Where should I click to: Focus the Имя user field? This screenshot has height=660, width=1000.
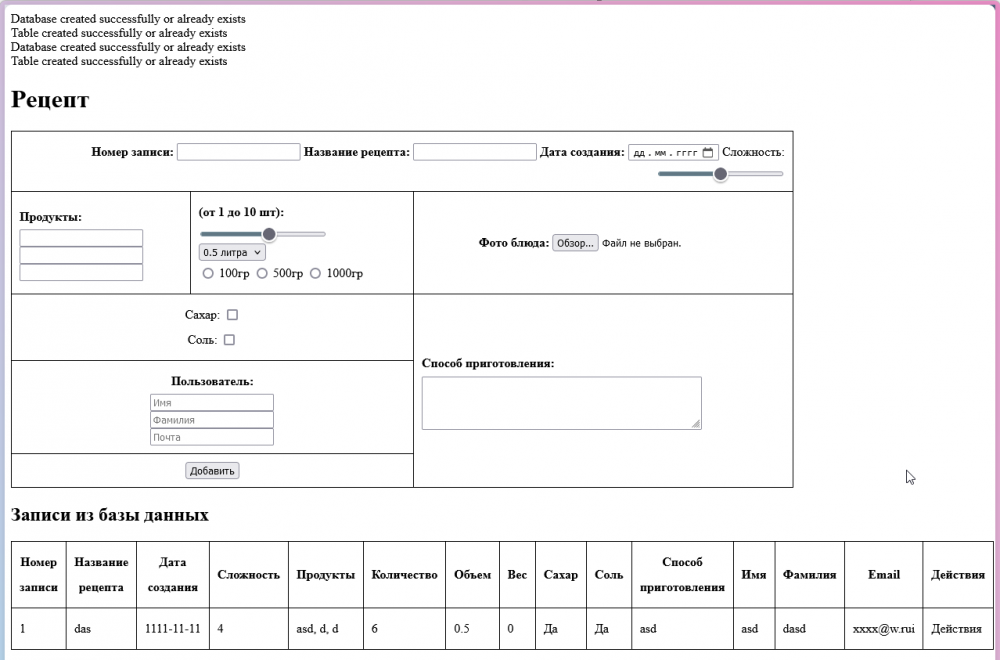(212, 402)
